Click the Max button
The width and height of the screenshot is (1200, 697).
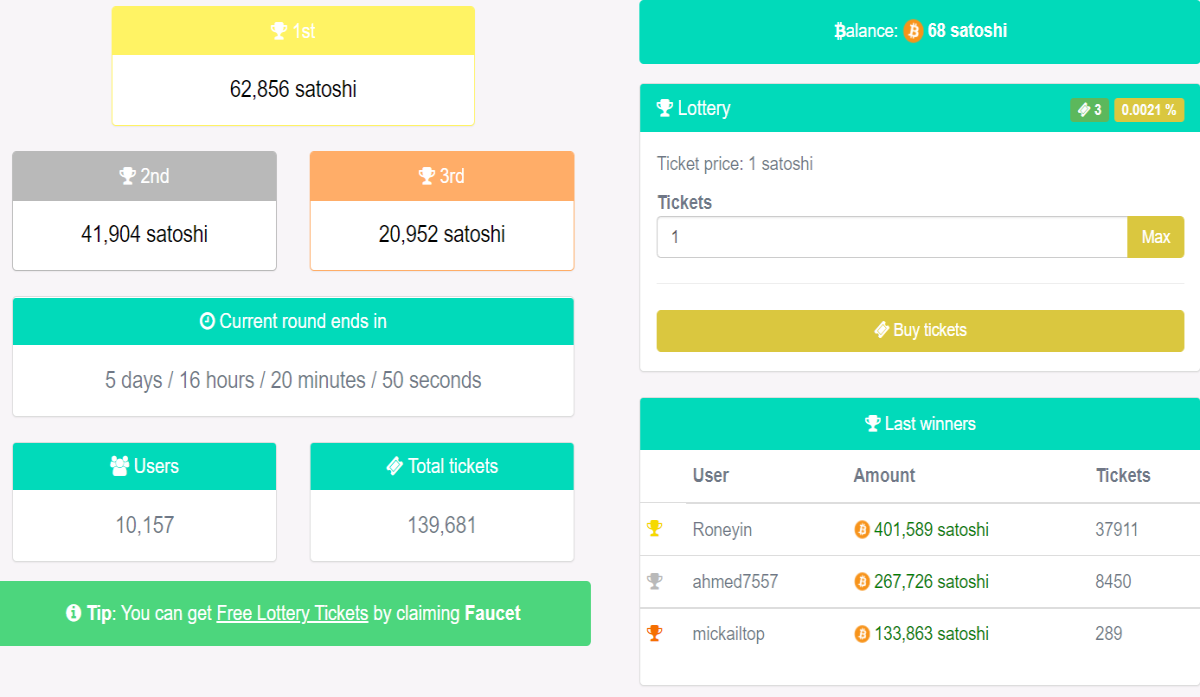(x=1156, y=237)
